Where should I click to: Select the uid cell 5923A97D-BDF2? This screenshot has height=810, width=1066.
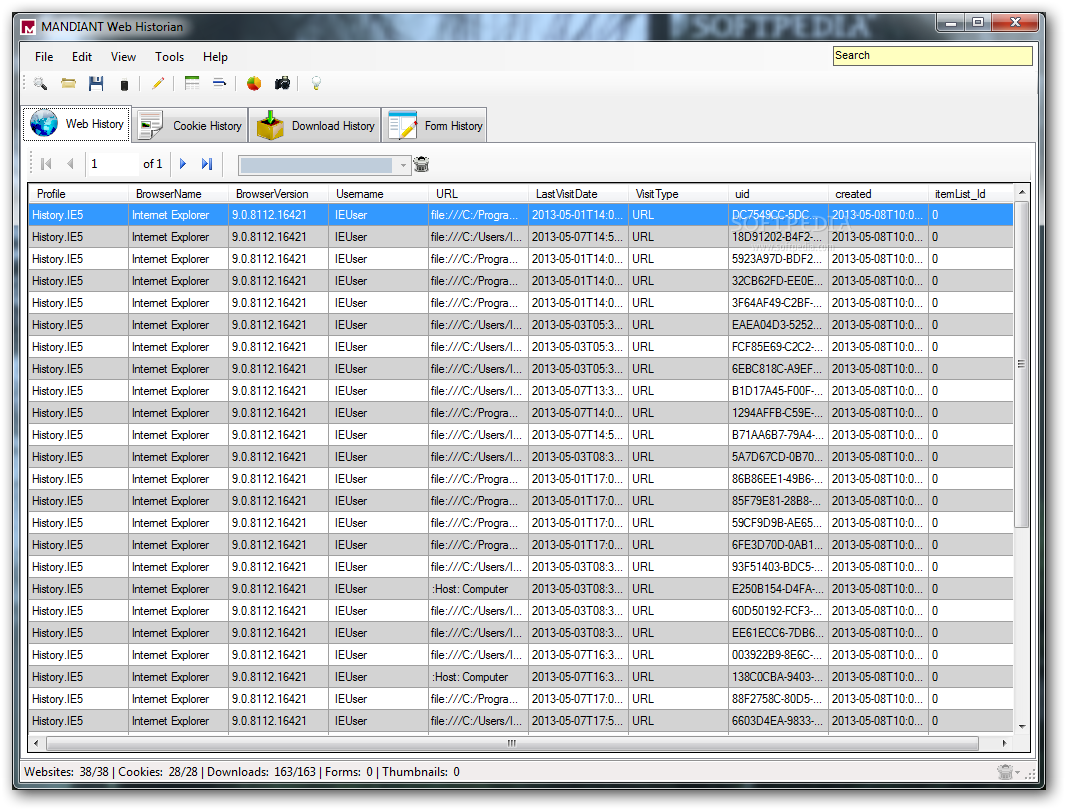(x=778, y=259)
